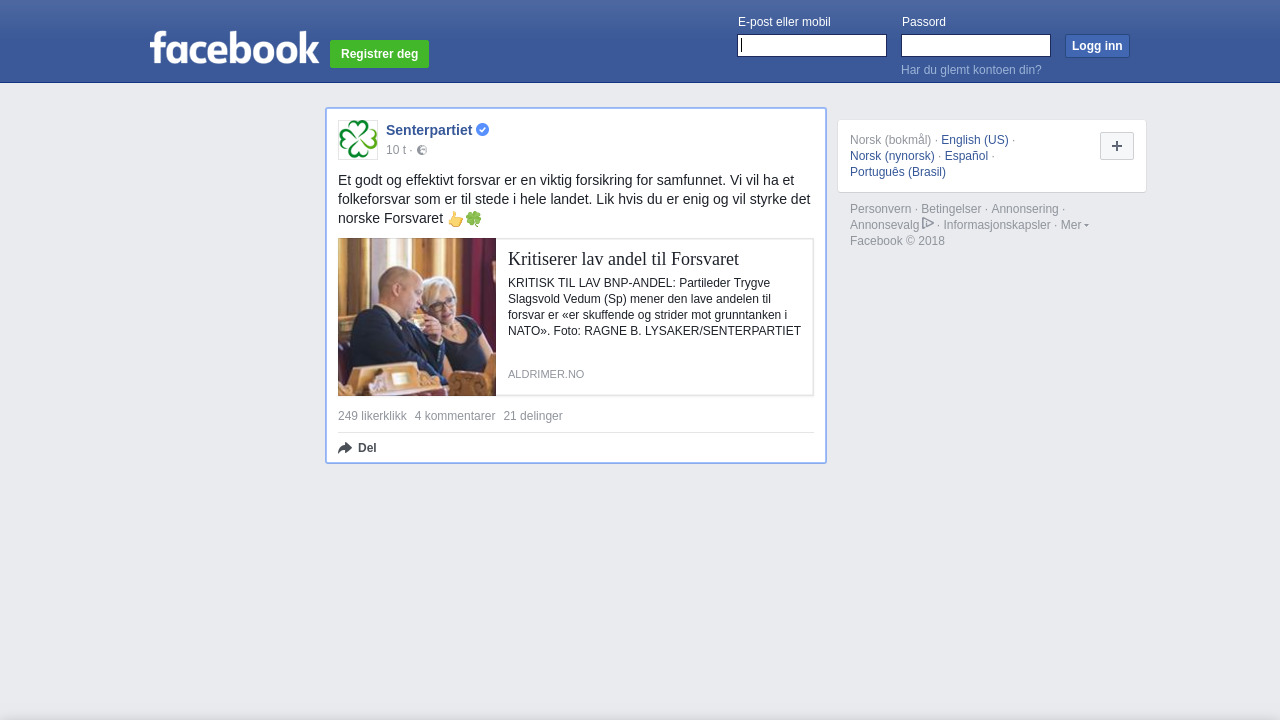Click the AdChoices triangle icon
Viewport: 1280px width, 720px height.
pos(928,223)
